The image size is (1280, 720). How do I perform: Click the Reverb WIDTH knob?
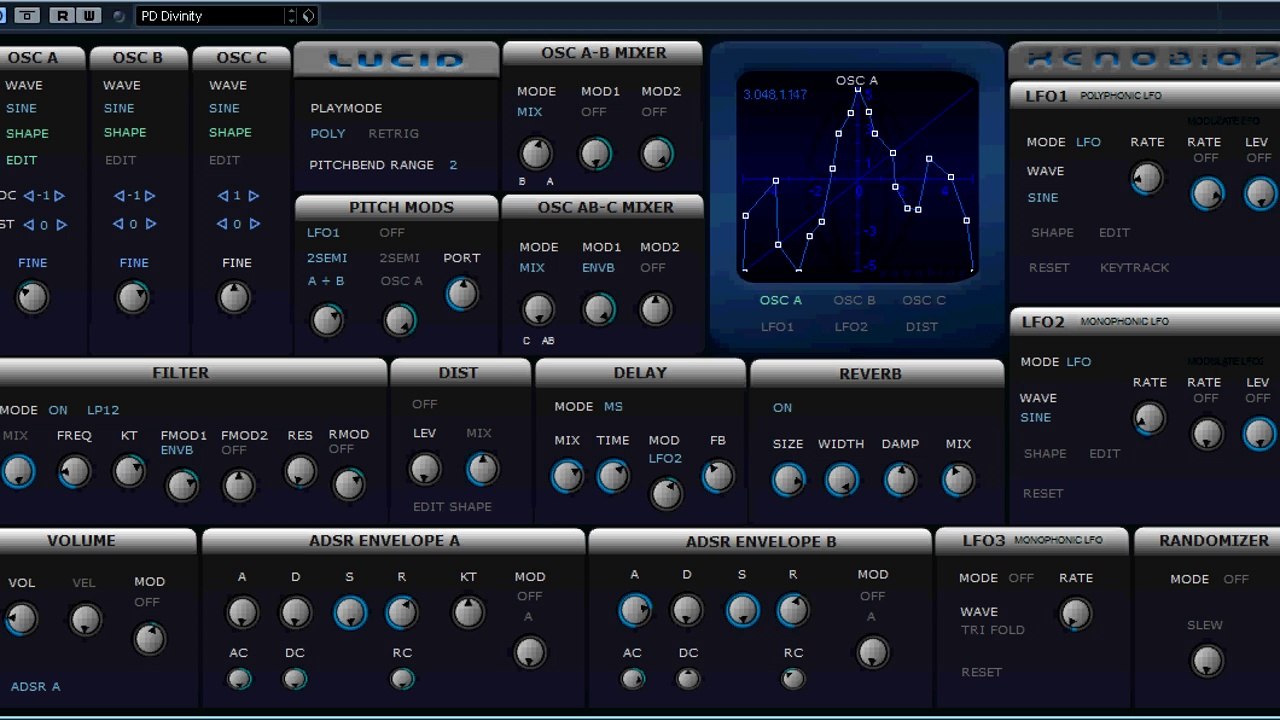coord(842,481)
